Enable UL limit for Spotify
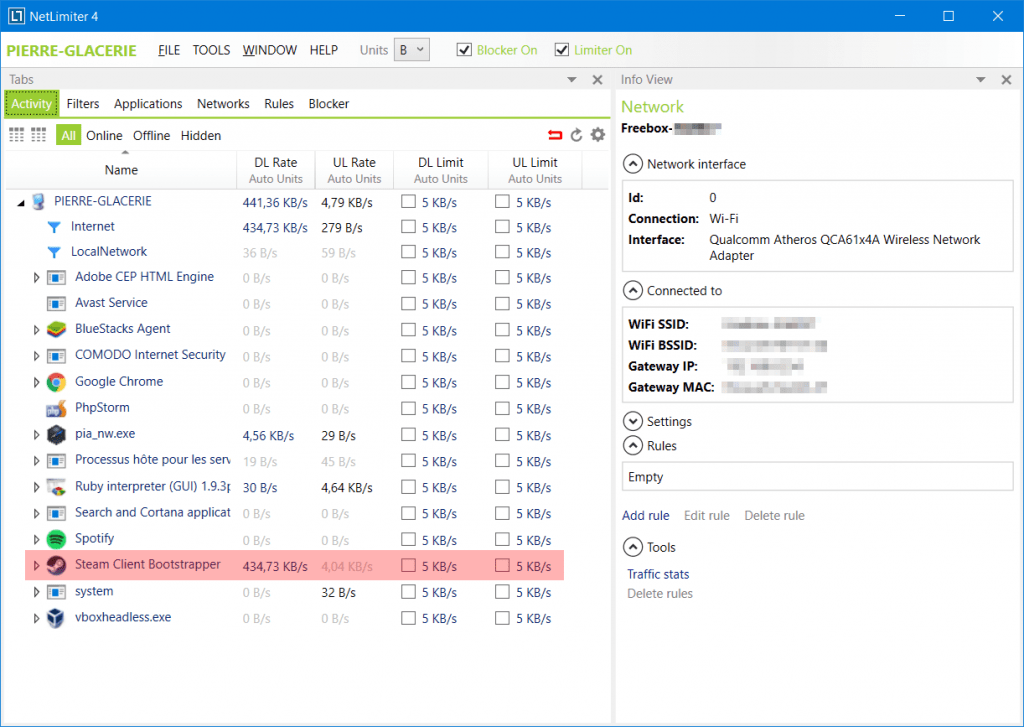 point(502,539)
